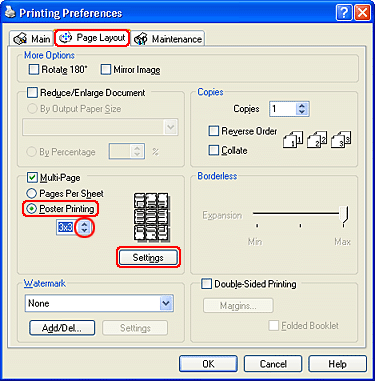Enable the Rotate 180° checkbox
The width and height of the screenshot is (375, 381).
(34, 70)
